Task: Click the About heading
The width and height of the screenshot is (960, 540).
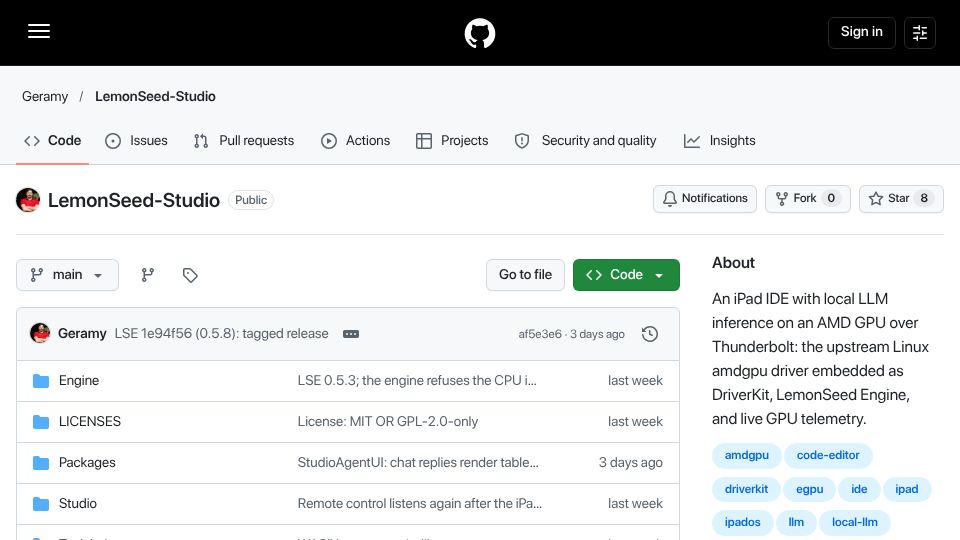Action: pos(733,263)
